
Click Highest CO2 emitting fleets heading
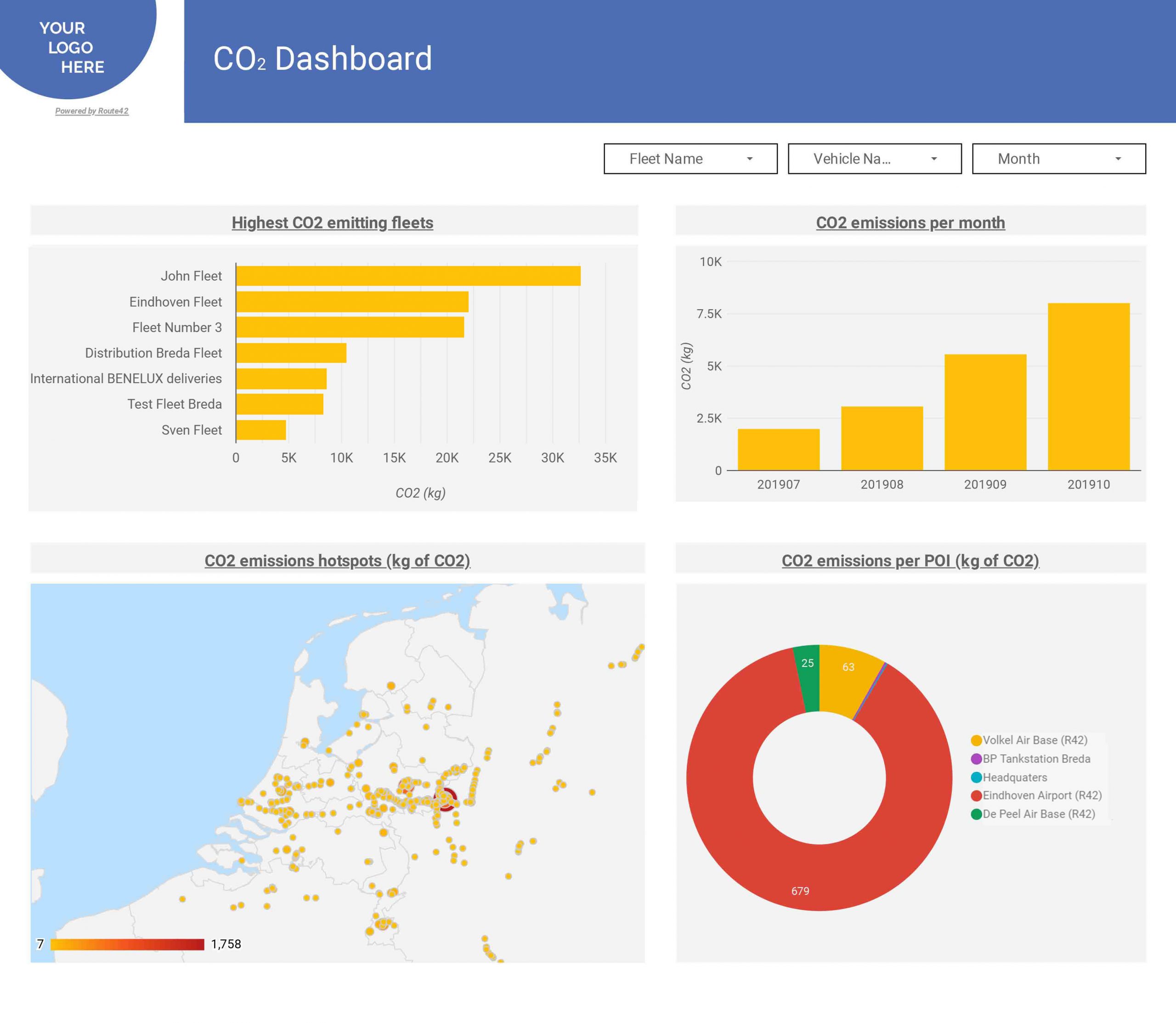click(x=332, y=222)
